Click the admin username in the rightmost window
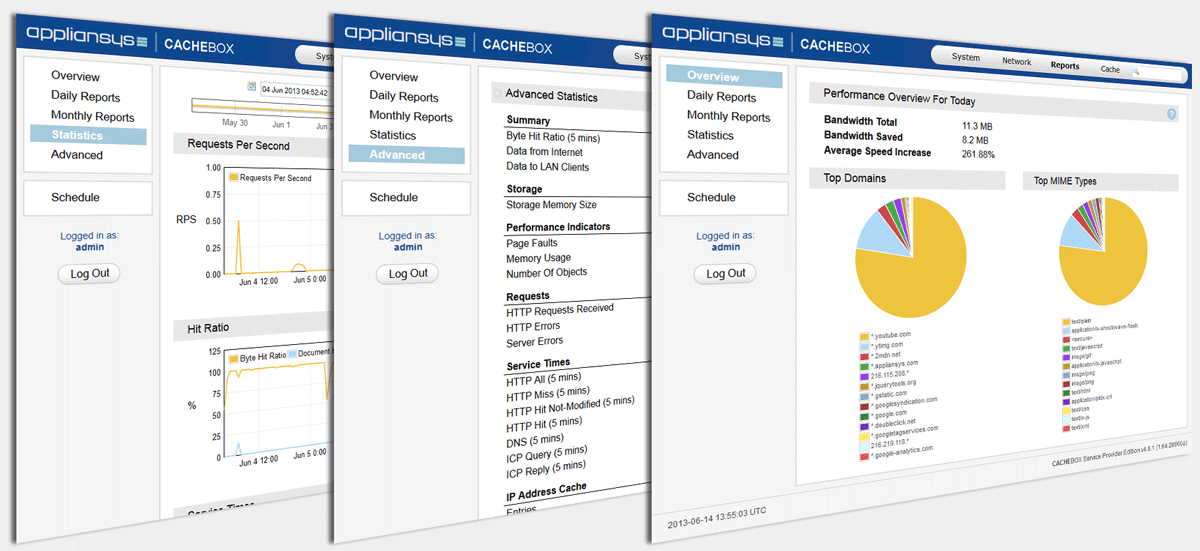 726,247
